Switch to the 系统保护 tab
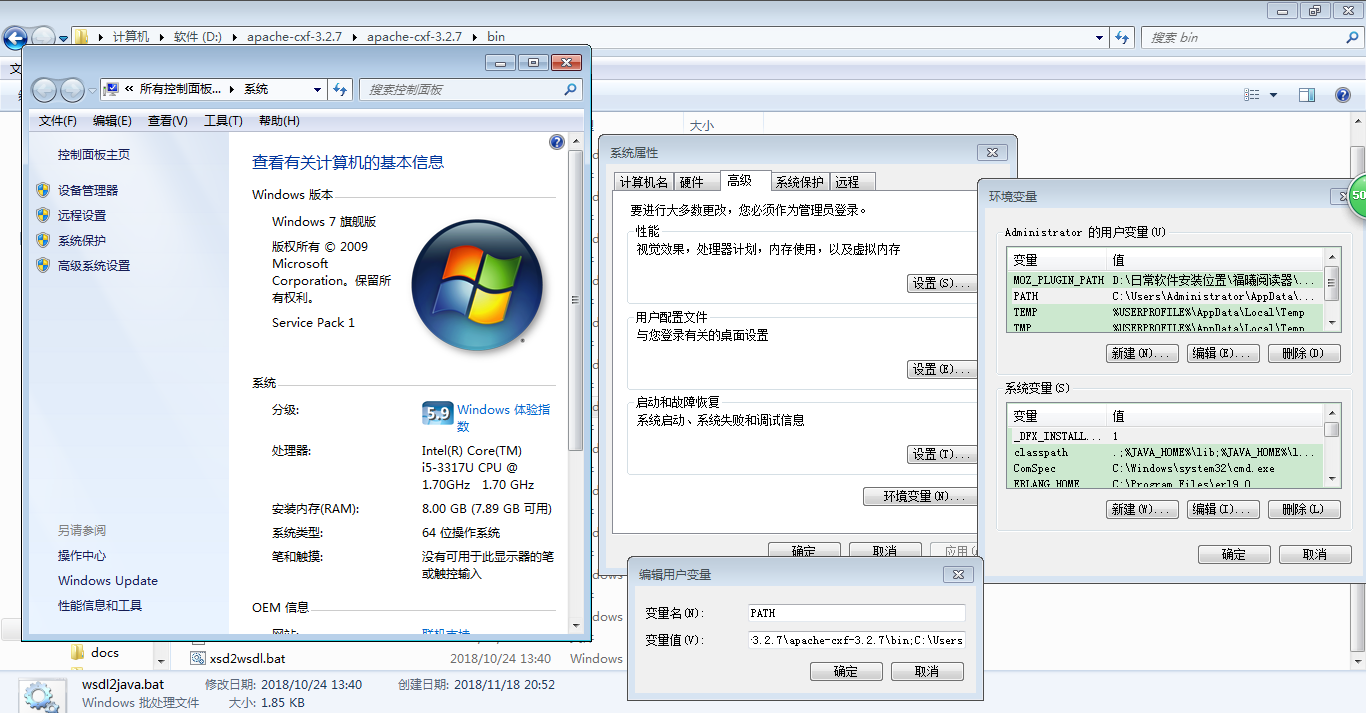The image size is (1366, 713). (800, 182)
